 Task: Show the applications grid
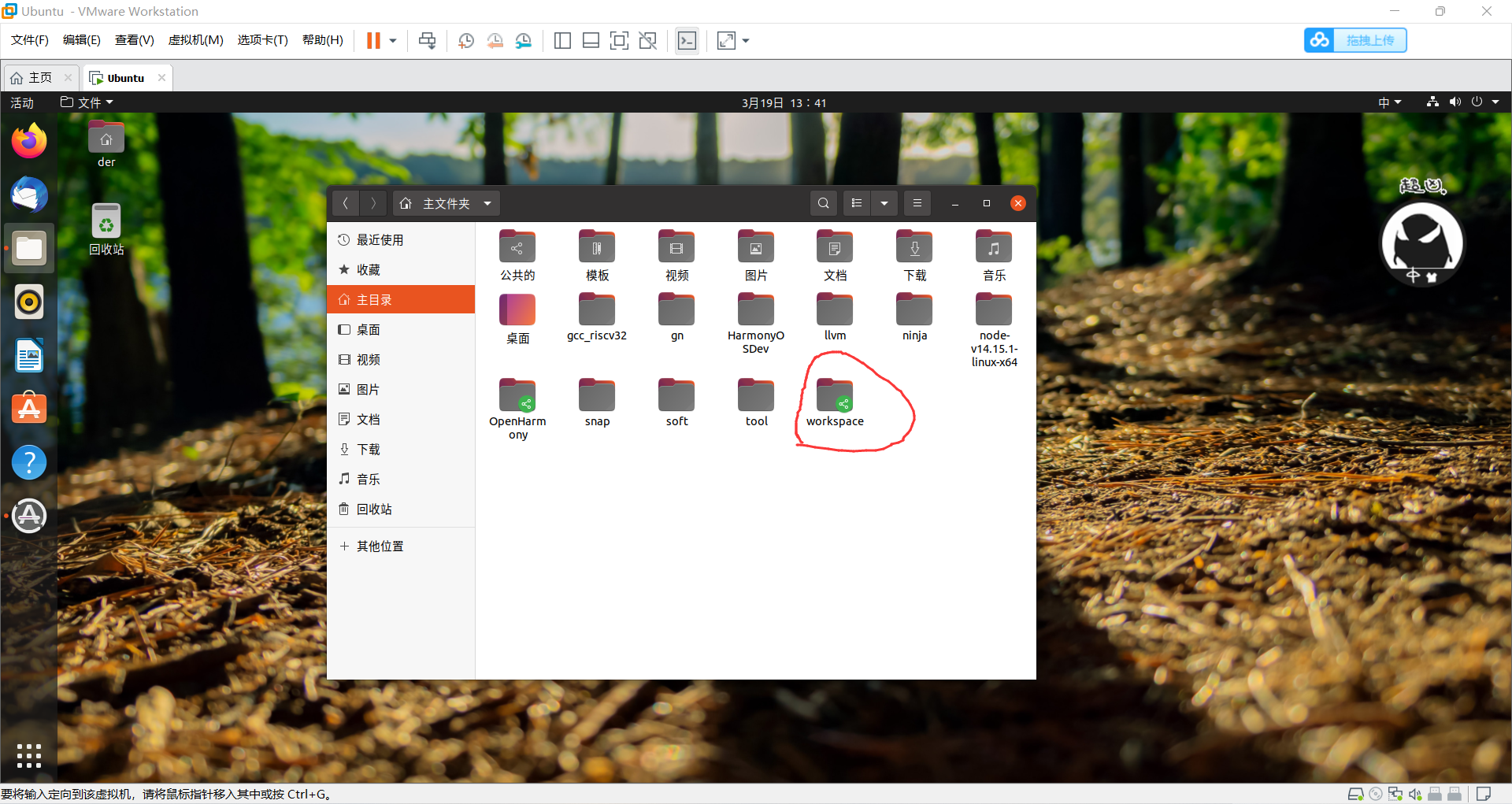(x=29, y=756)
